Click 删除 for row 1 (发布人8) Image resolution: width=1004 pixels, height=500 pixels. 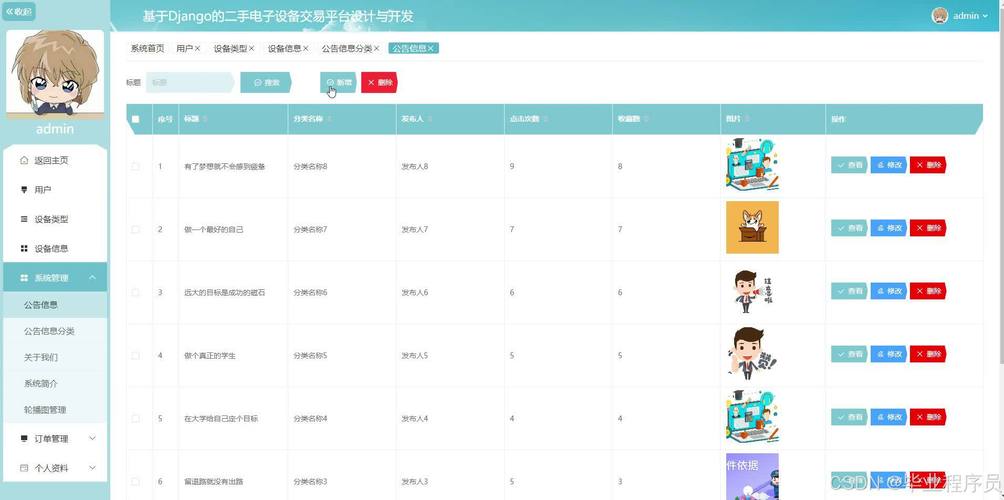coord(928,165)
